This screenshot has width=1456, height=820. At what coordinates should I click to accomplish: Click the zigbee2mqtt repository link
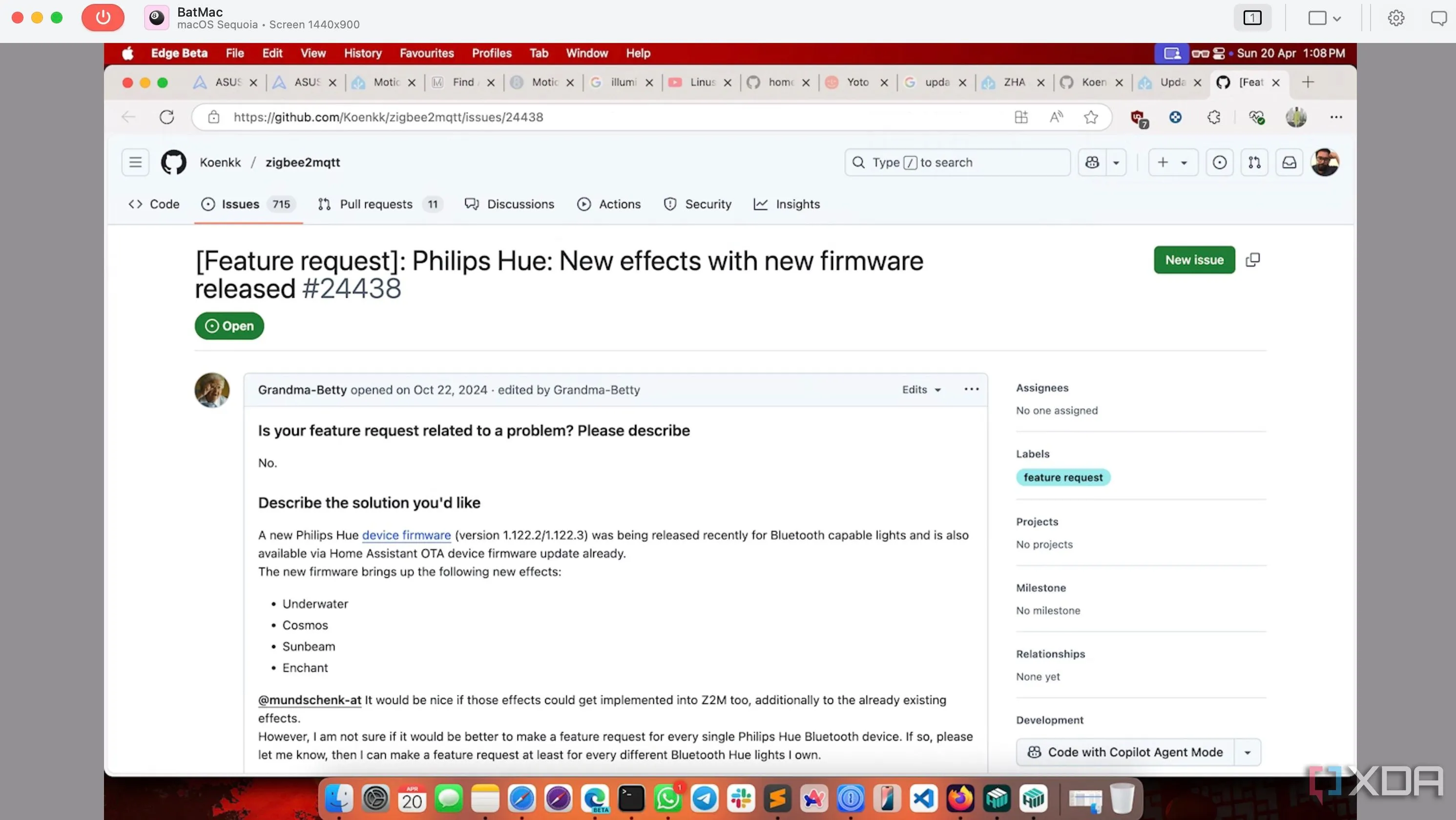tap(303, 163)
